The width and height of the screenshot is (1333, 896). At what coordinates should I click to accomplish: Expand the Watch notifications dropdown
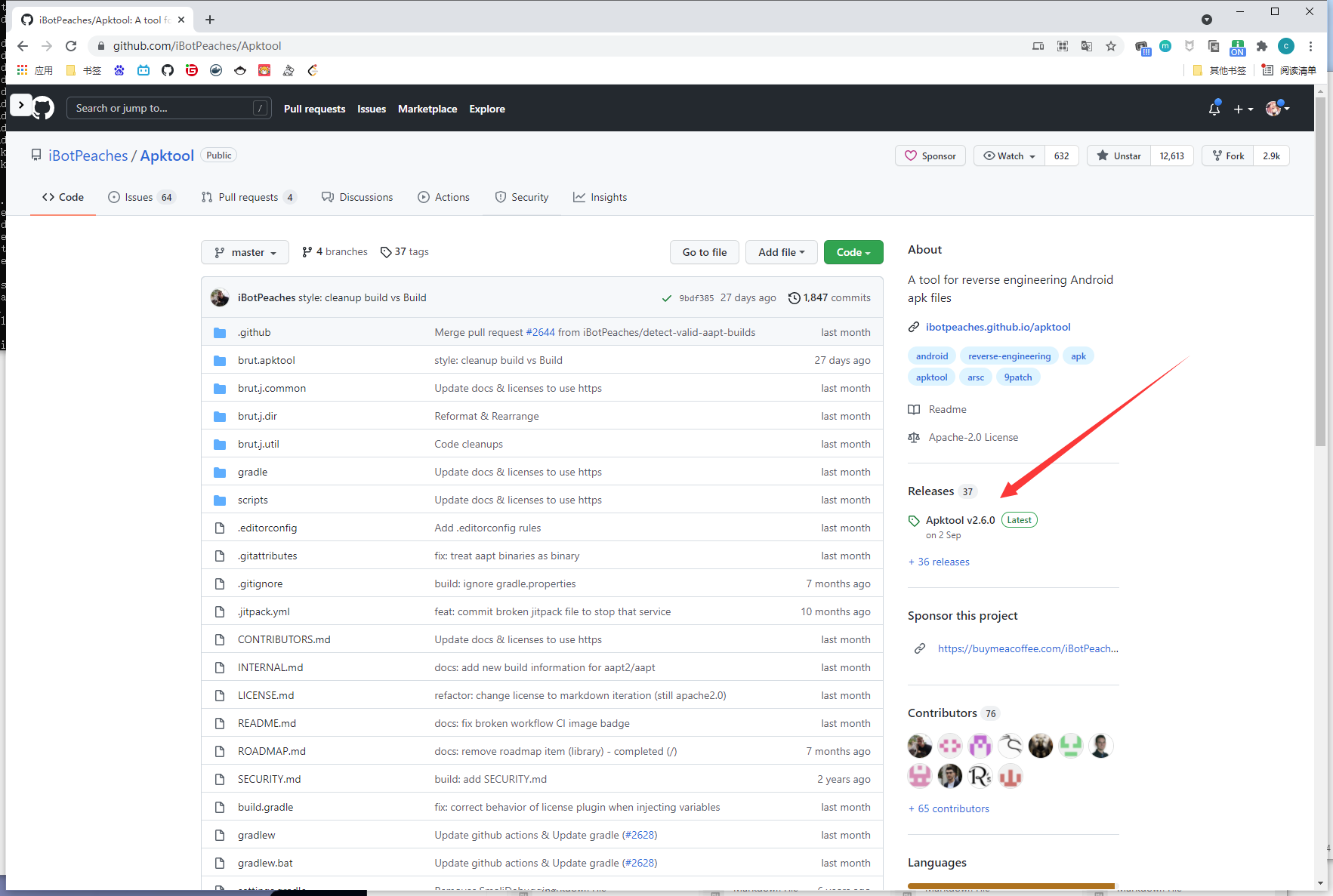pyautogui.click(x=1009, y=155)
